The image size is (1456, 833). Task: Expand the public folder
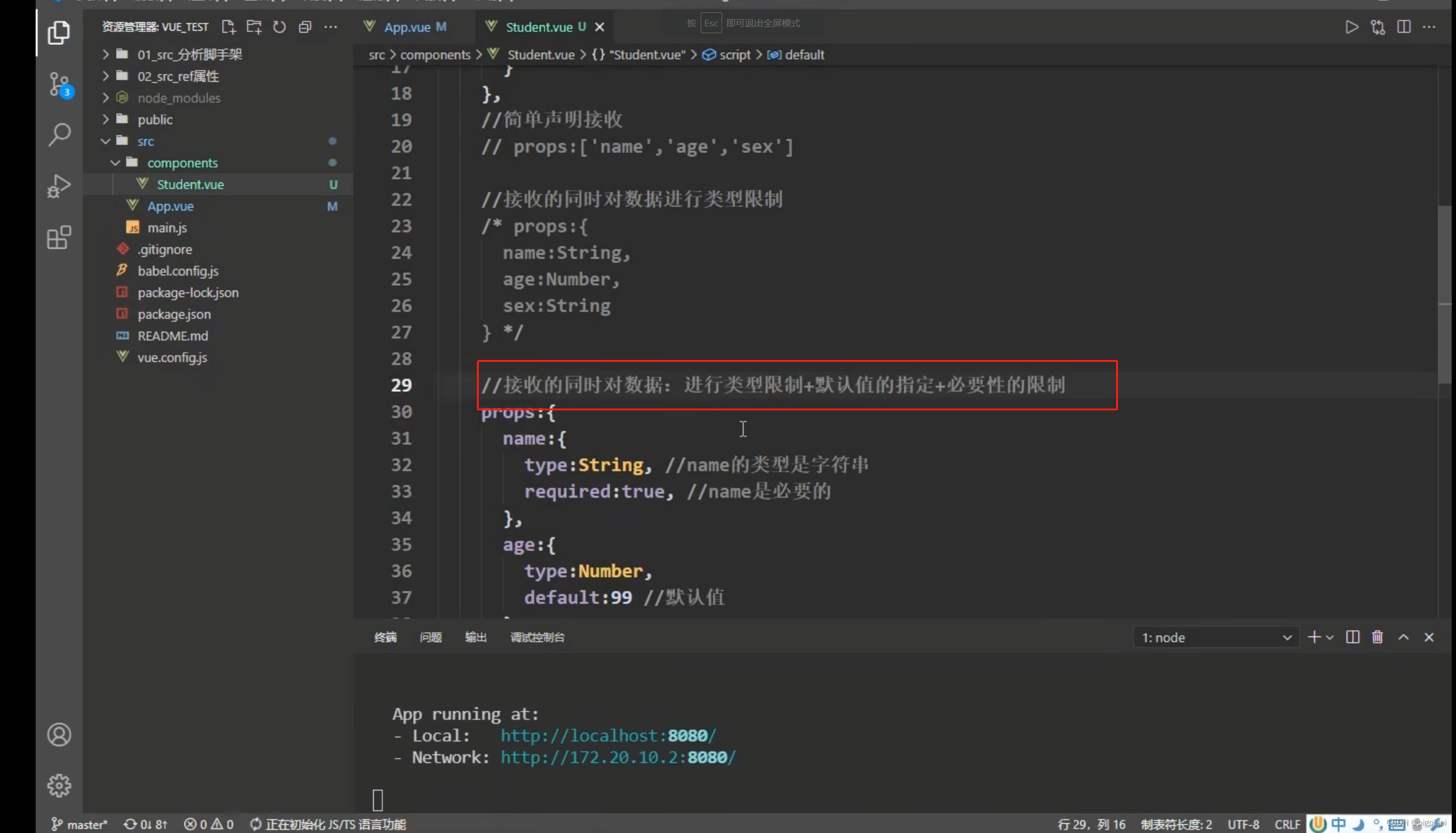[x=218, y=119]
